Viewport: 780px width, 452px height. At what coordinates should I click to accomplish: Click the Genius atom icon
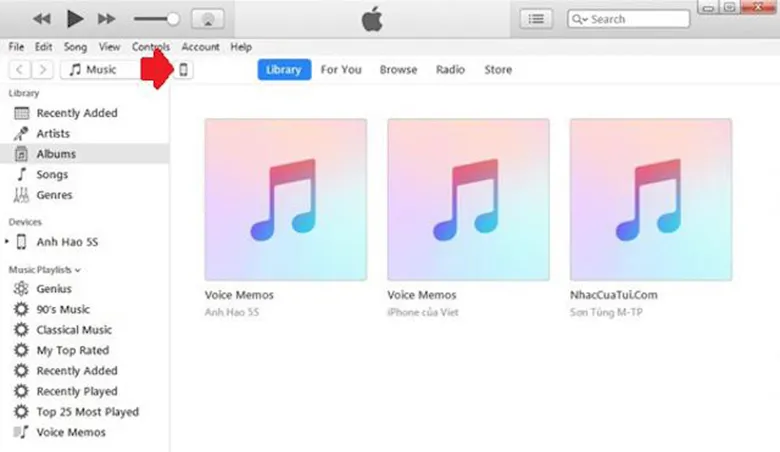click(21, 288)
